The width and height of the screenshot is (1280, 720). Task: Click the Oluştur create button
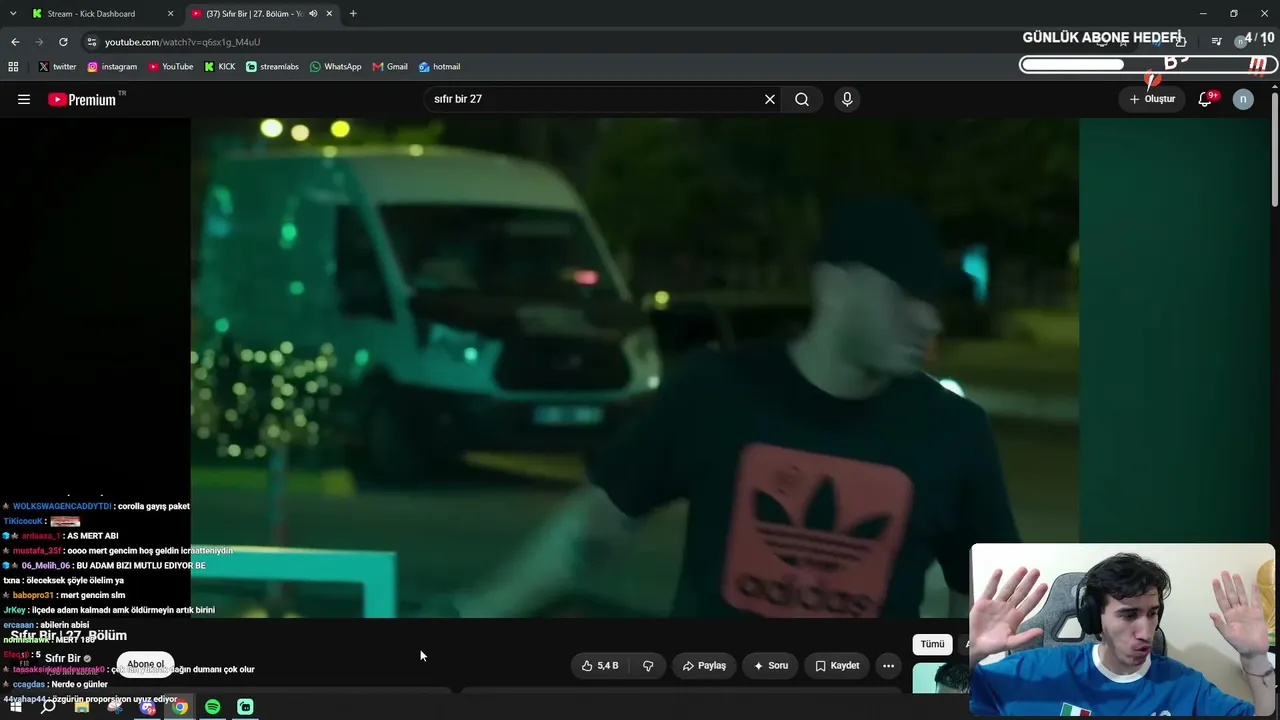tap(1152, 99)
